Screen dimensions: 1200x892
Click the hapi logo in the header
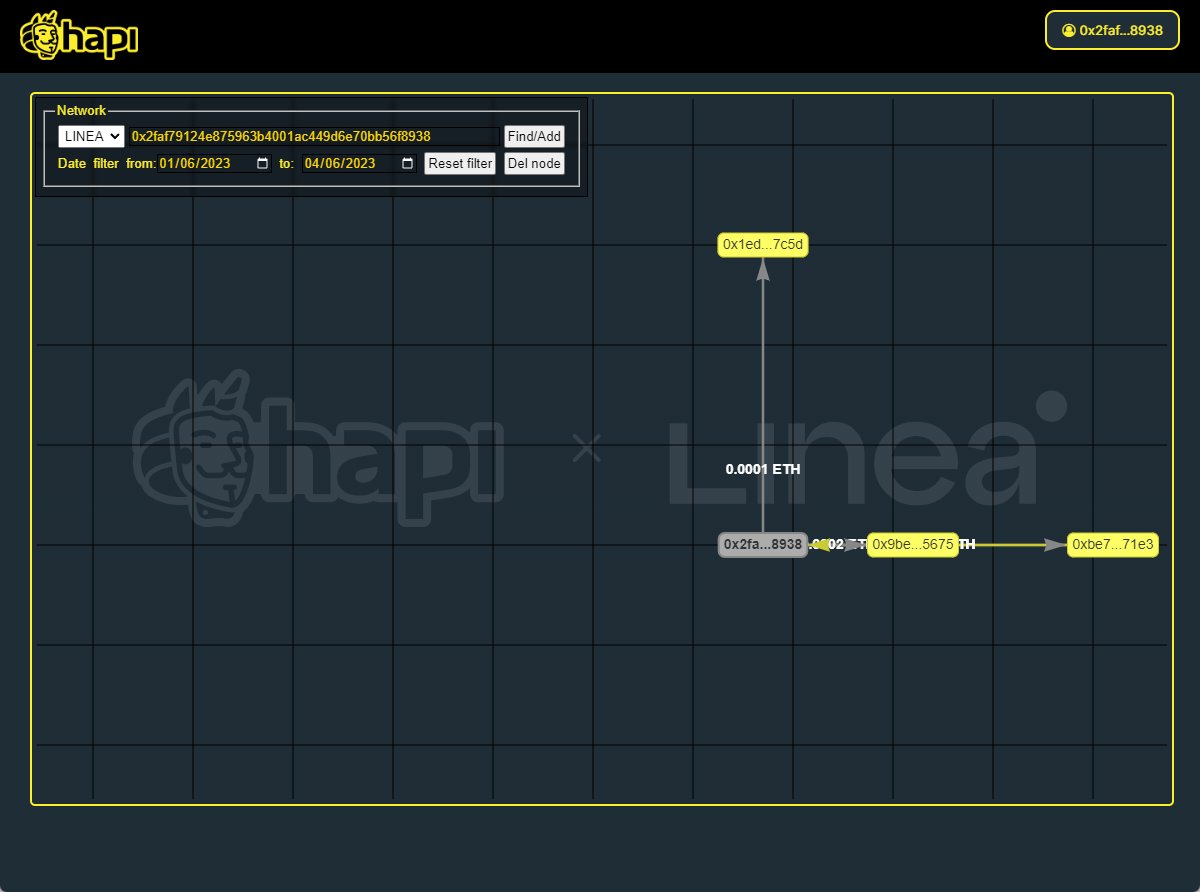point(78,36)
